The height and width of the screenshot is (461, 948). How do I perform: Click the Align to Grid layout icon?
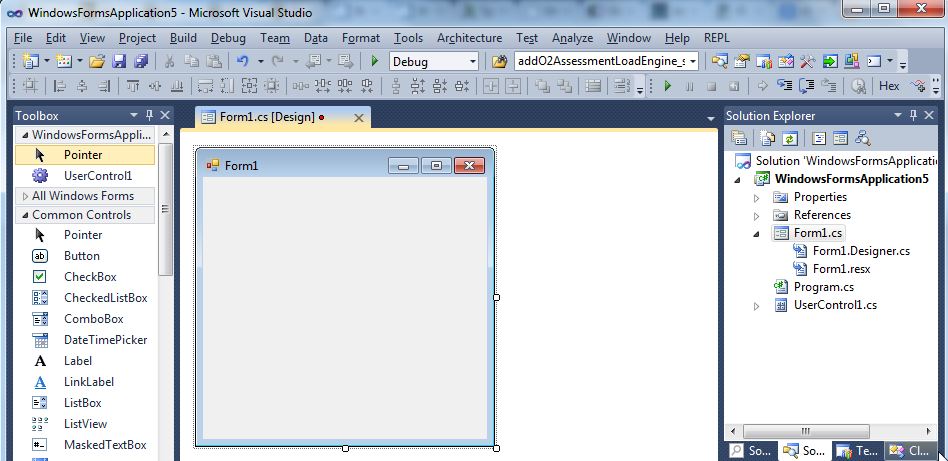pyautogui.click(x=30, y=86)
